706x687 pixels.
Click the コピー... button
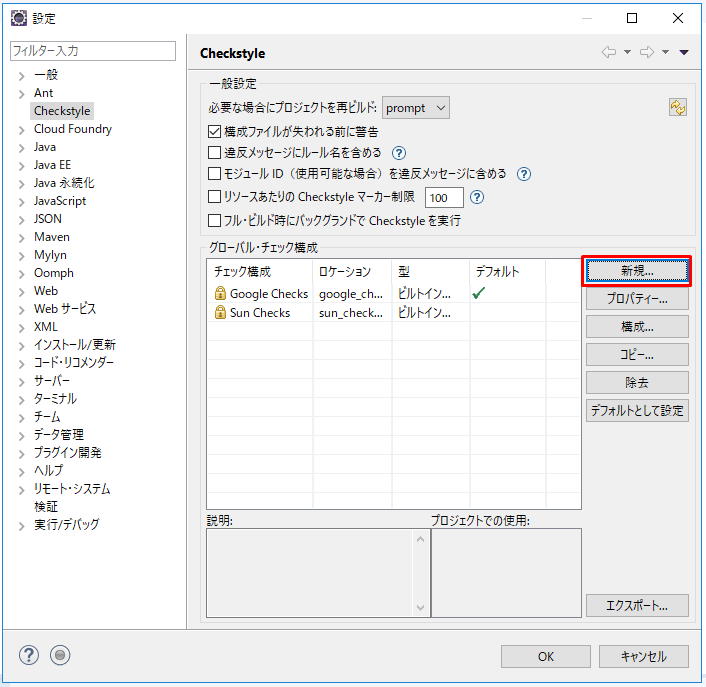pyautogui.click(x=637, y=355)
